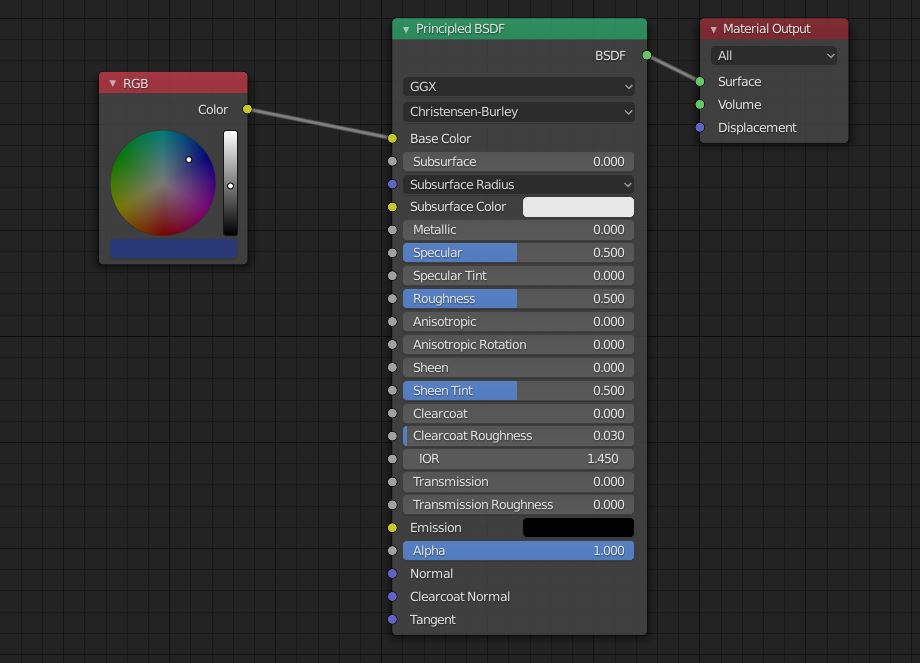920x663 pixels.
Task: Click the Emission color field
Action: coord(578,527)
